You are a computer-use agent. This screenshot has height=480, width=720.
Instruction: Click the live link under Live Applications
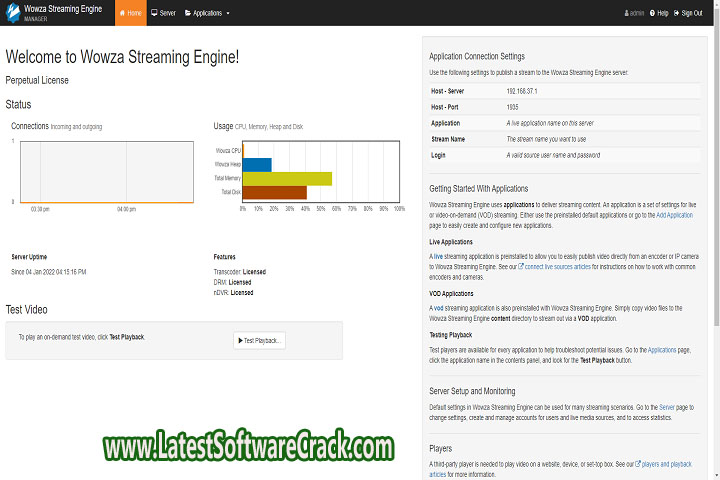[437, 257]
